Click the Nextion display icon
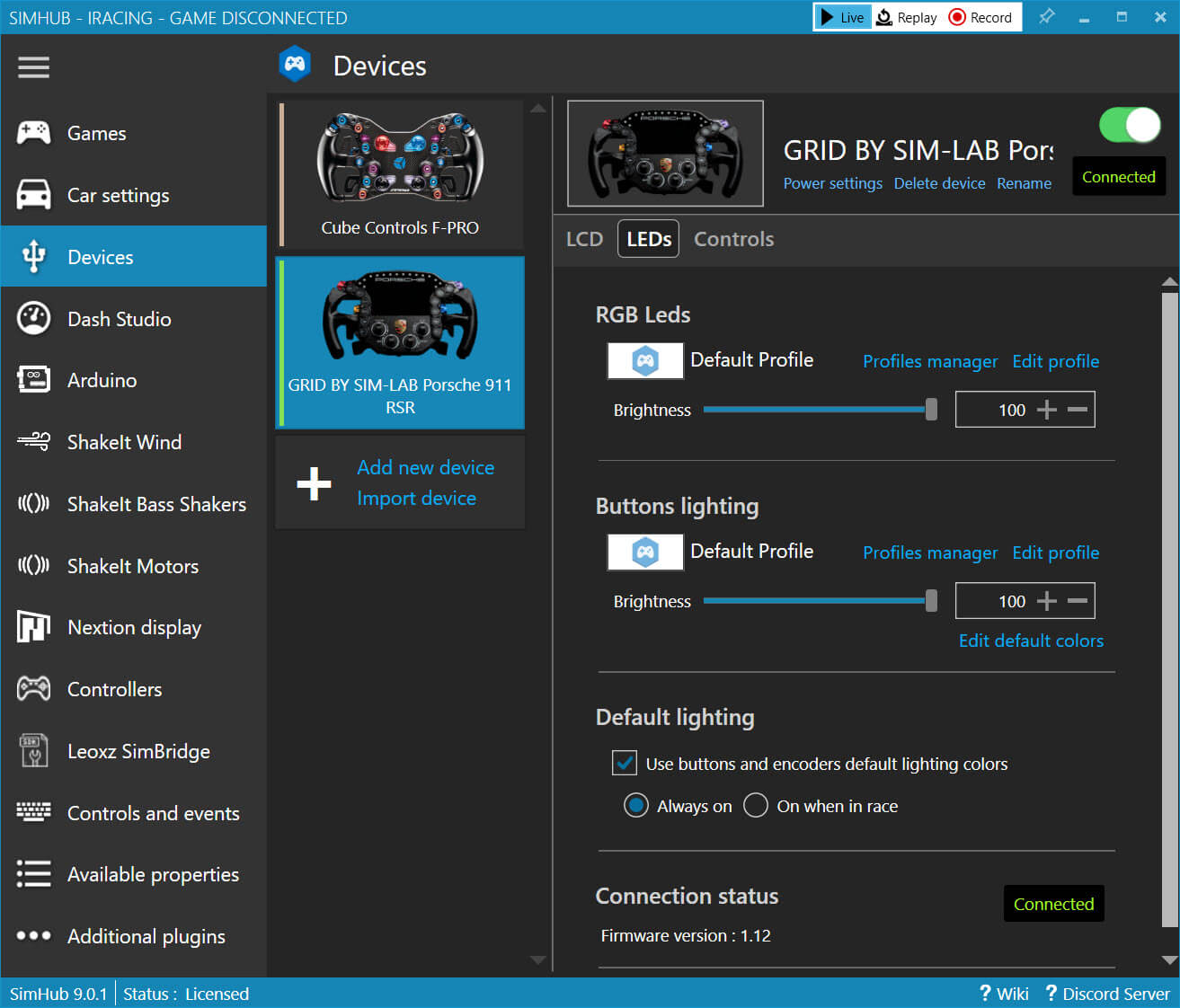 tap(33, 627)
